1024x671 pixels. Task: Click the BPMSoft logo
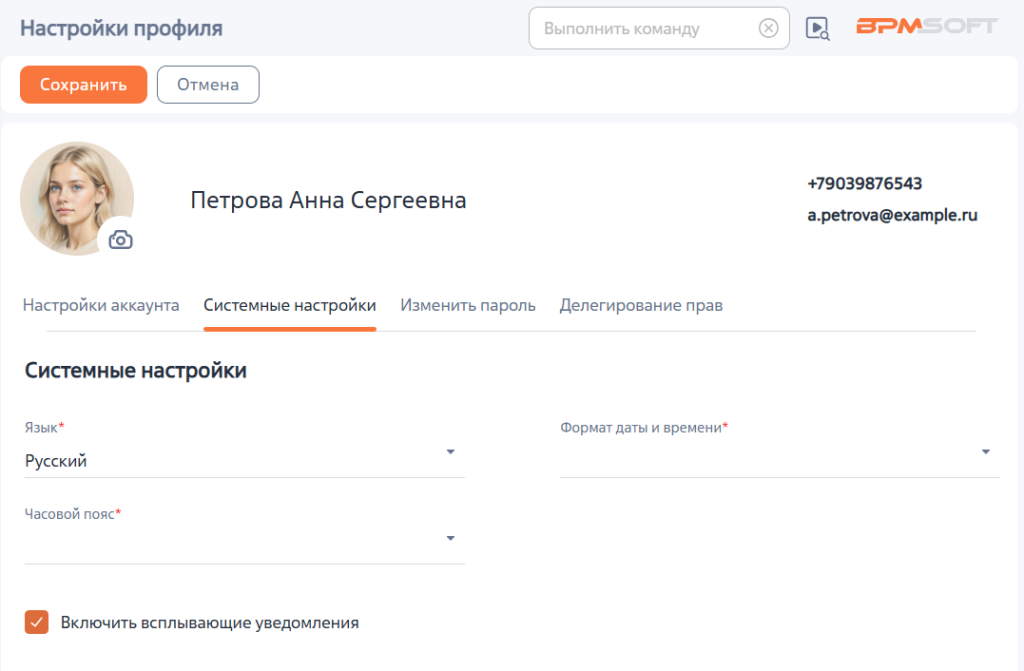pos(927,26)
